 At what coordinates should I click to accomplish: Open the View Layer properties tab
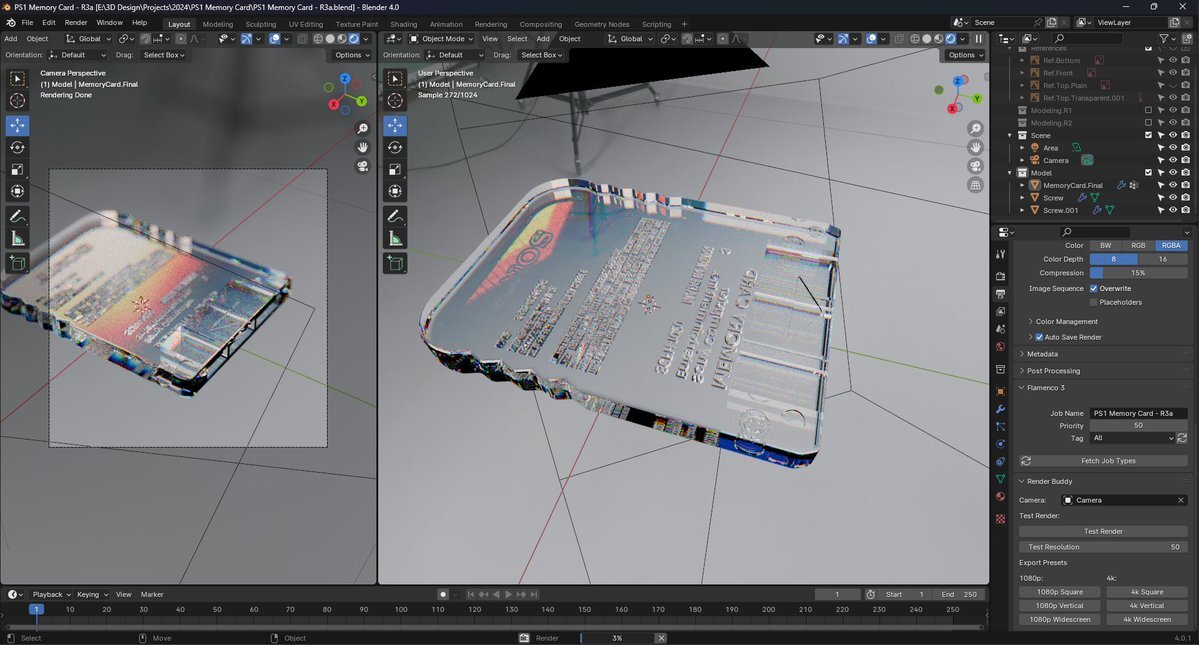(1000, 311)
